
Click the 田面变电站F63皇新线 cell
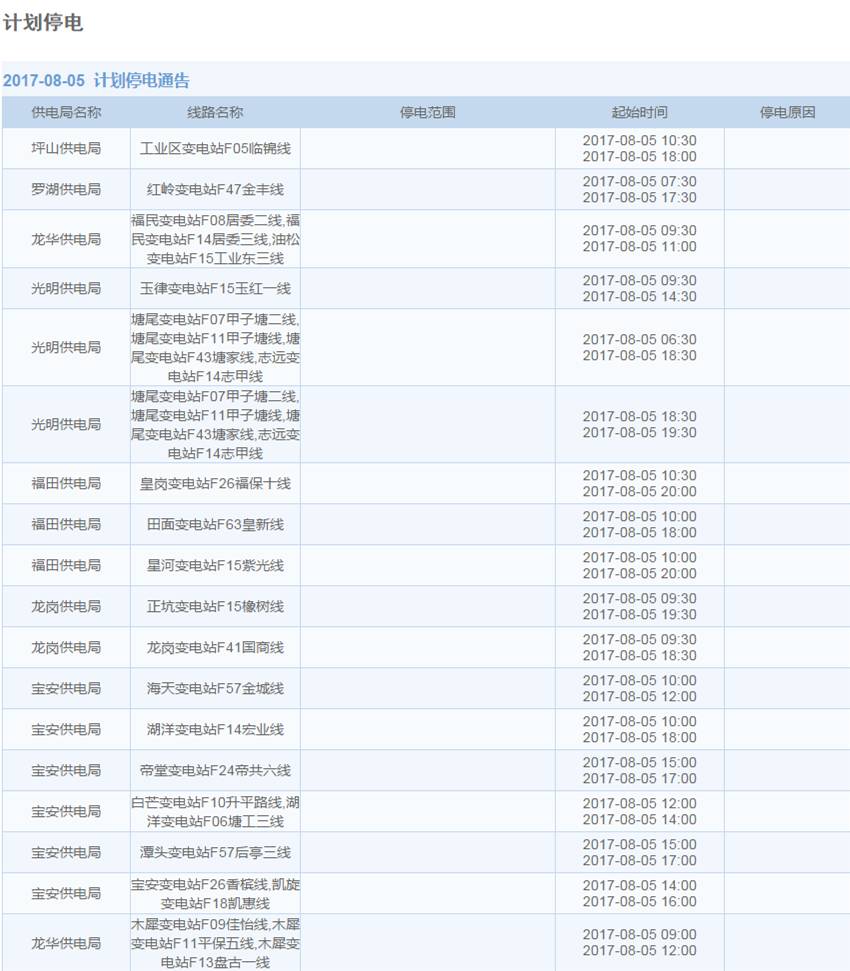(x=215, y=525)
